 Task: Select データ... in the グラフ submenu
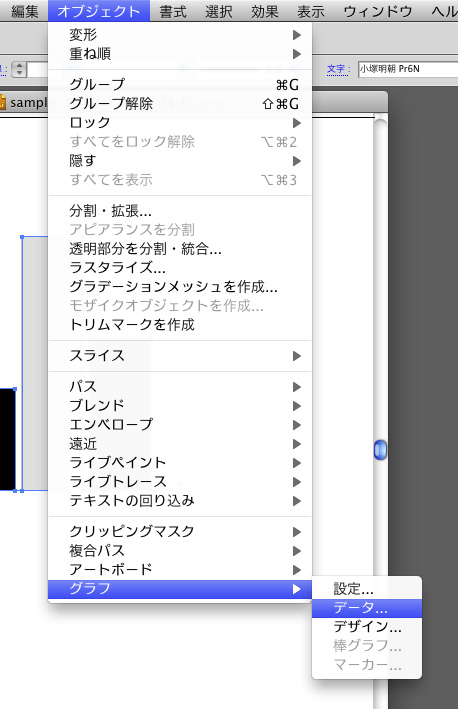point(367,608)
